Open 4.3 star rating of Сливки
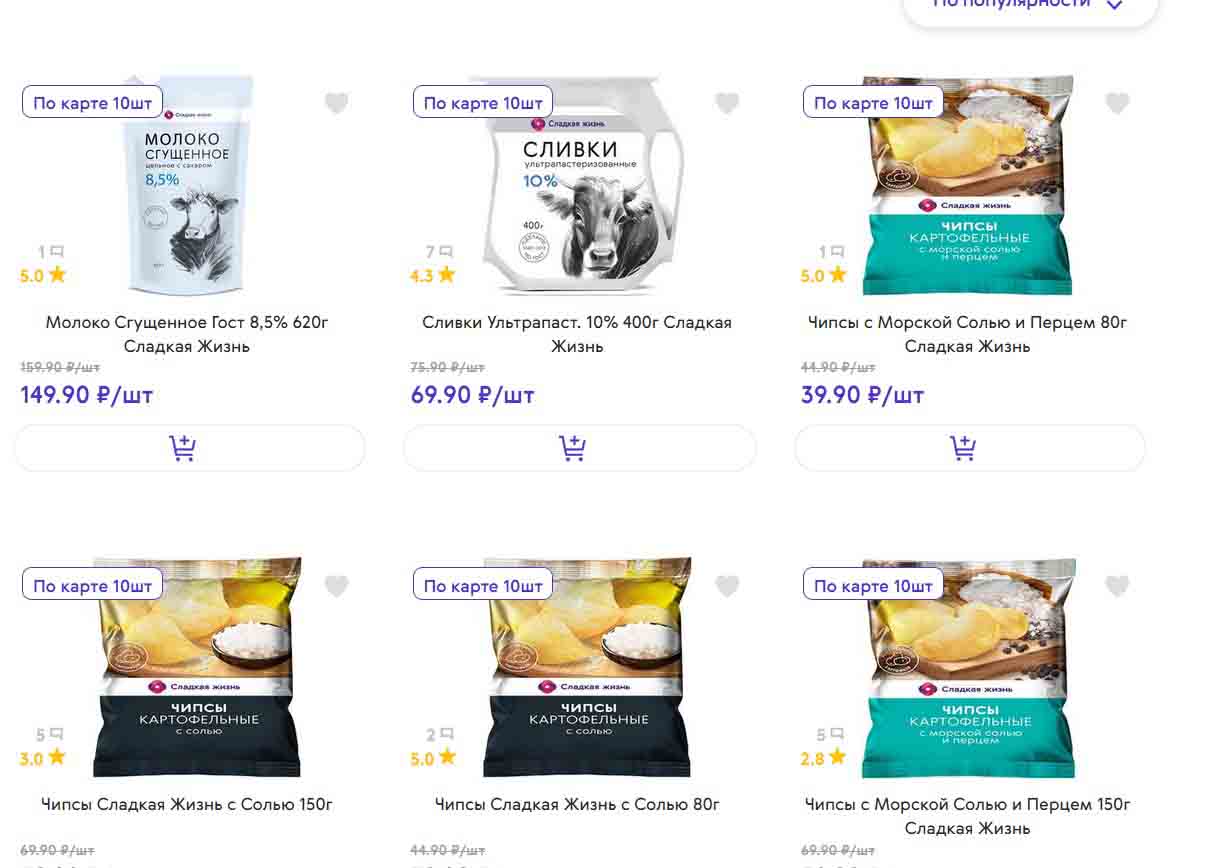Image resolution: width=1225 pixels, height=868 pixels. (433, 275)
